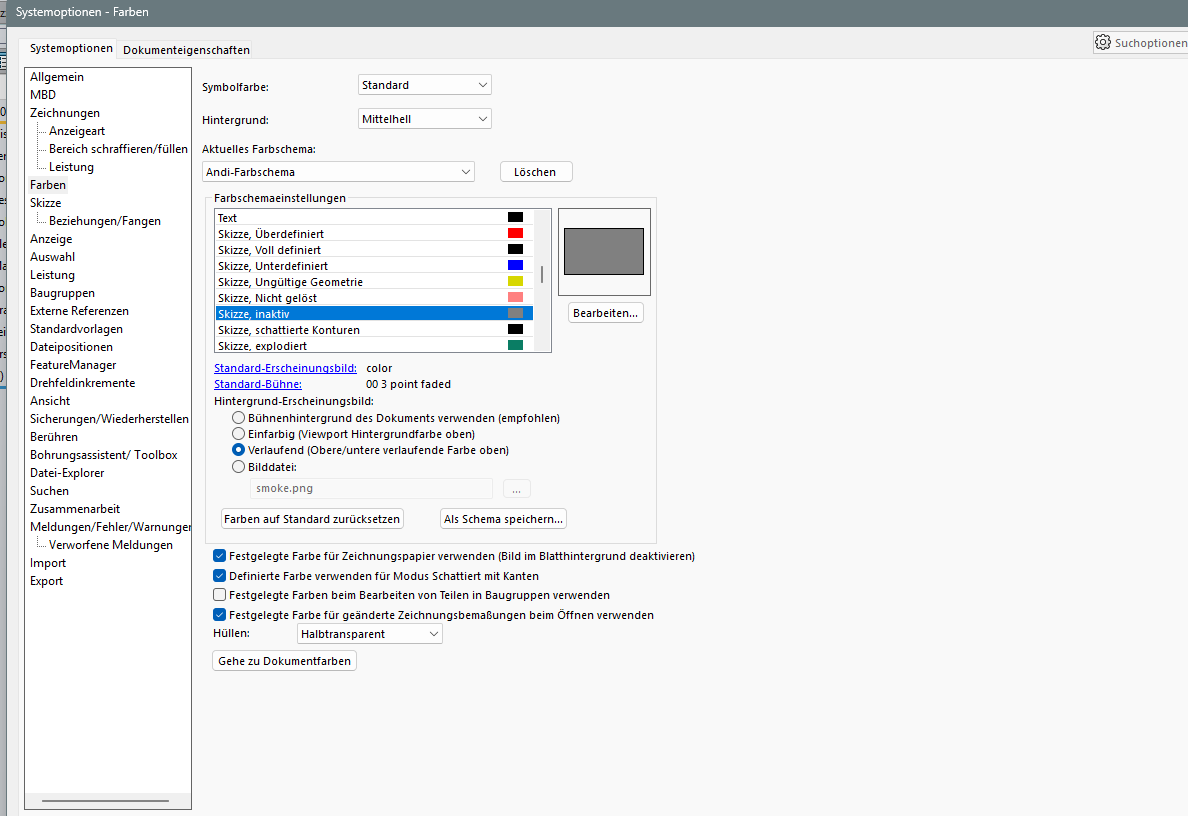Select Anzeige in the options tree

(x=51, y=239)
